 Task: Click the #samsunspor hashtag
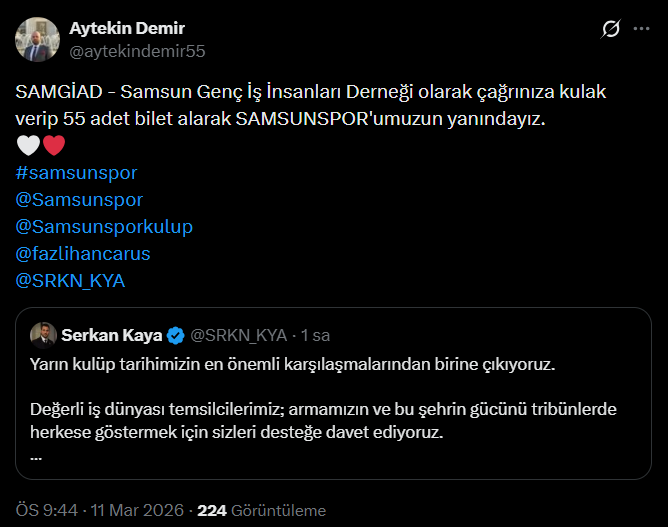pos(77,173)
